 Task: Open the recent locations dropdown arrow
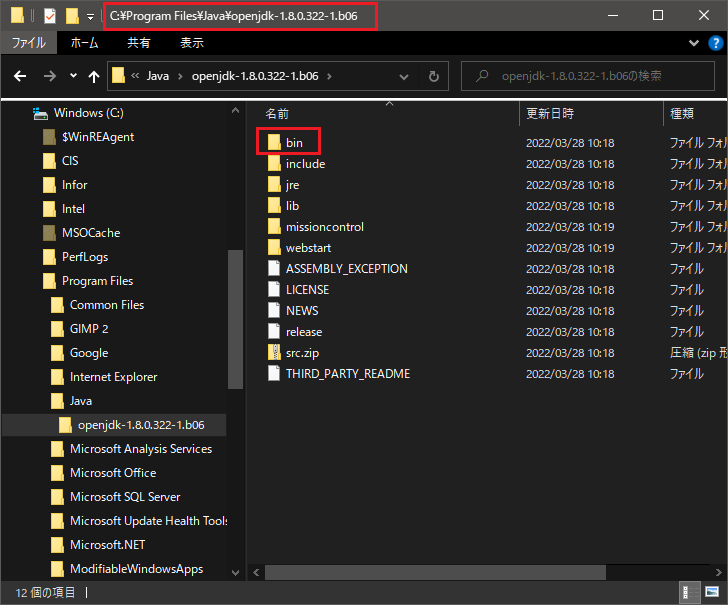(x=73, y=76)
